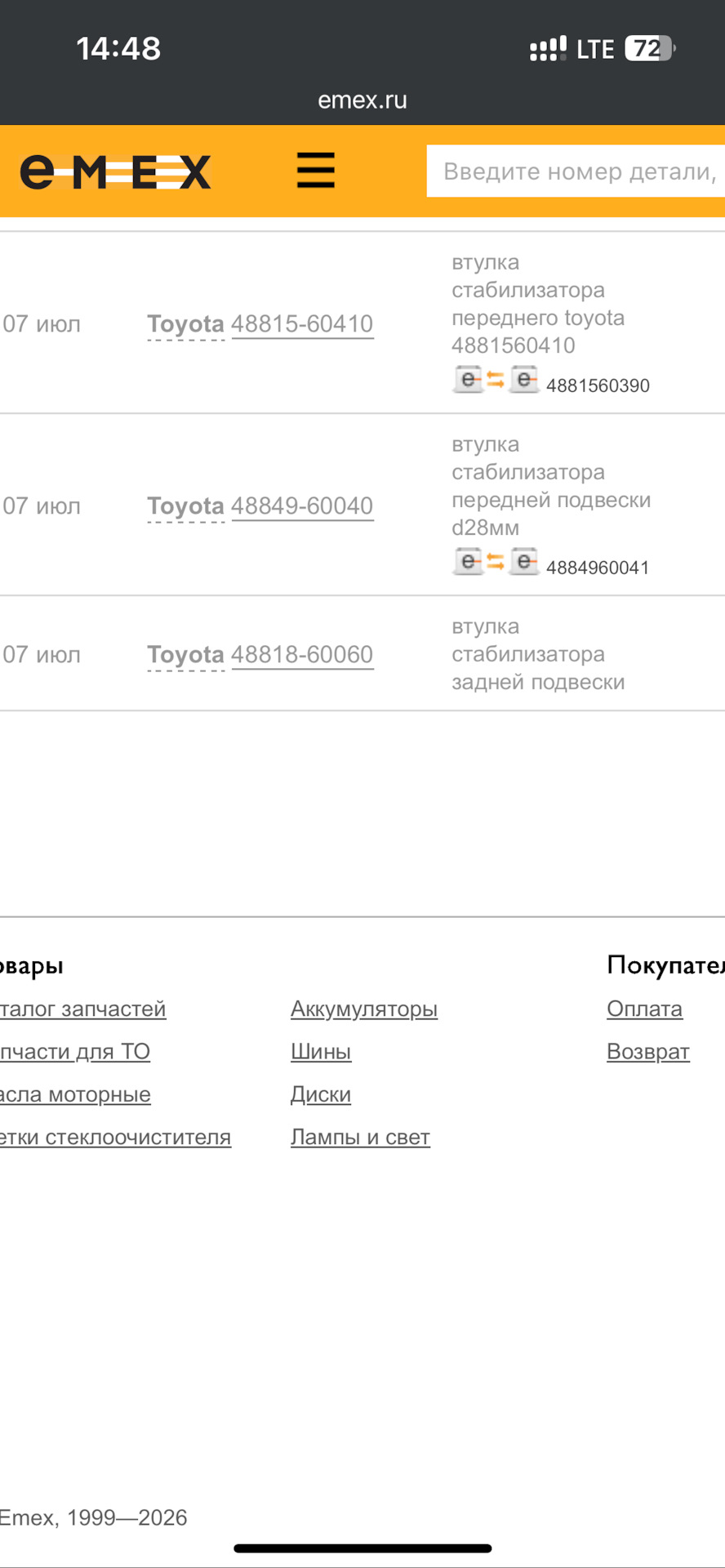Select description 'втулка стабилизатора задней подвески'
This screenshot has width=725, height=1568.
538,654
